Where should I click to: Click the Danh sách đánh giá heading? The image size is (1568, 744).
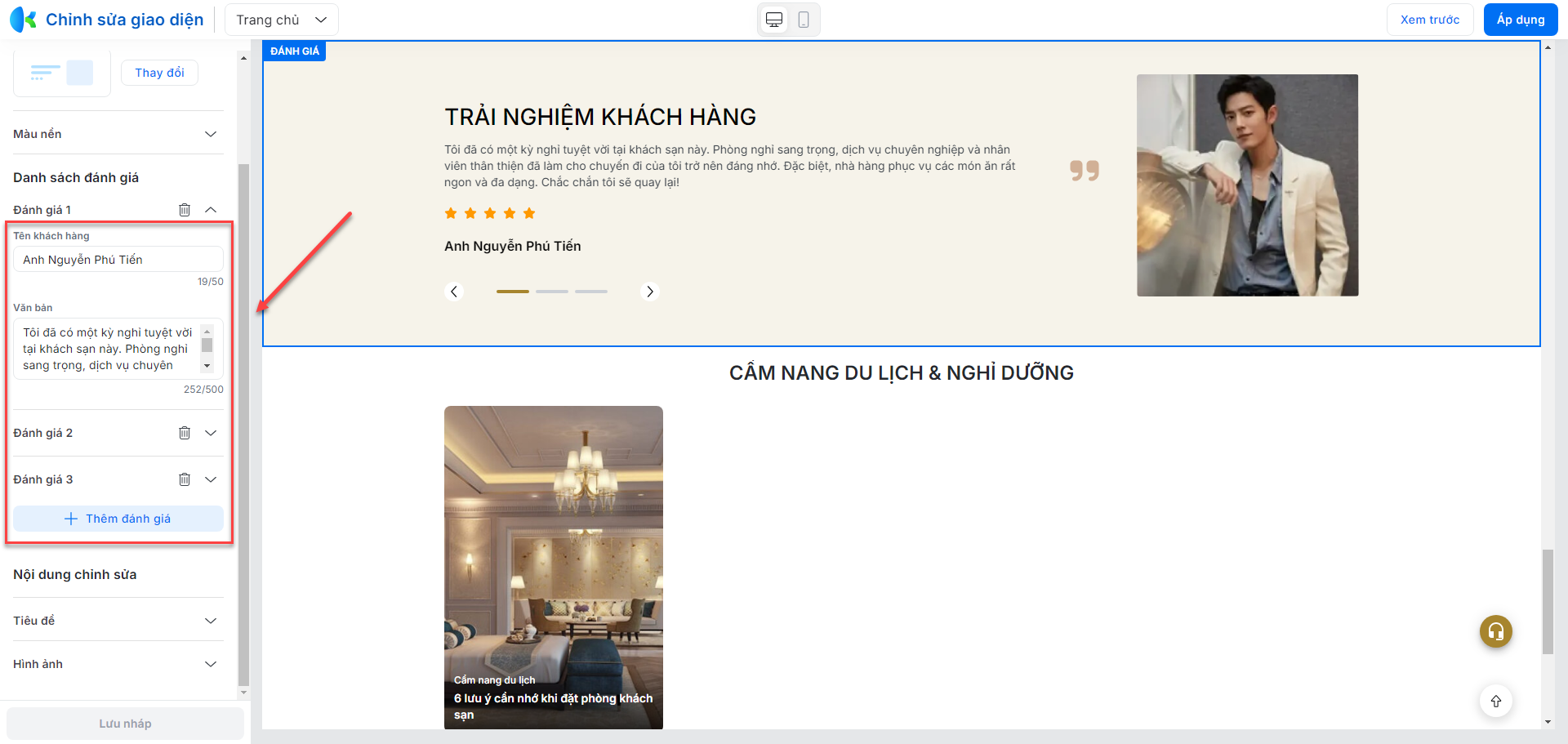pos(76,177)
